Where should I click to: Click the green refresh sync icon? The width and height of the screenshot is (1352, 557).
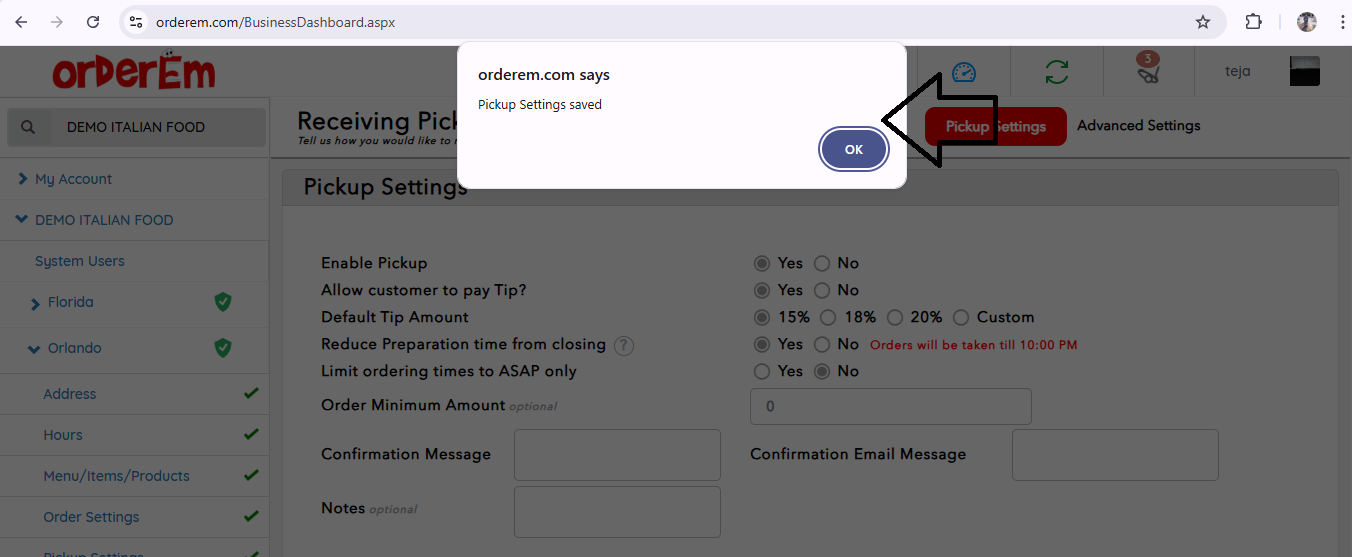(1056, 72)
